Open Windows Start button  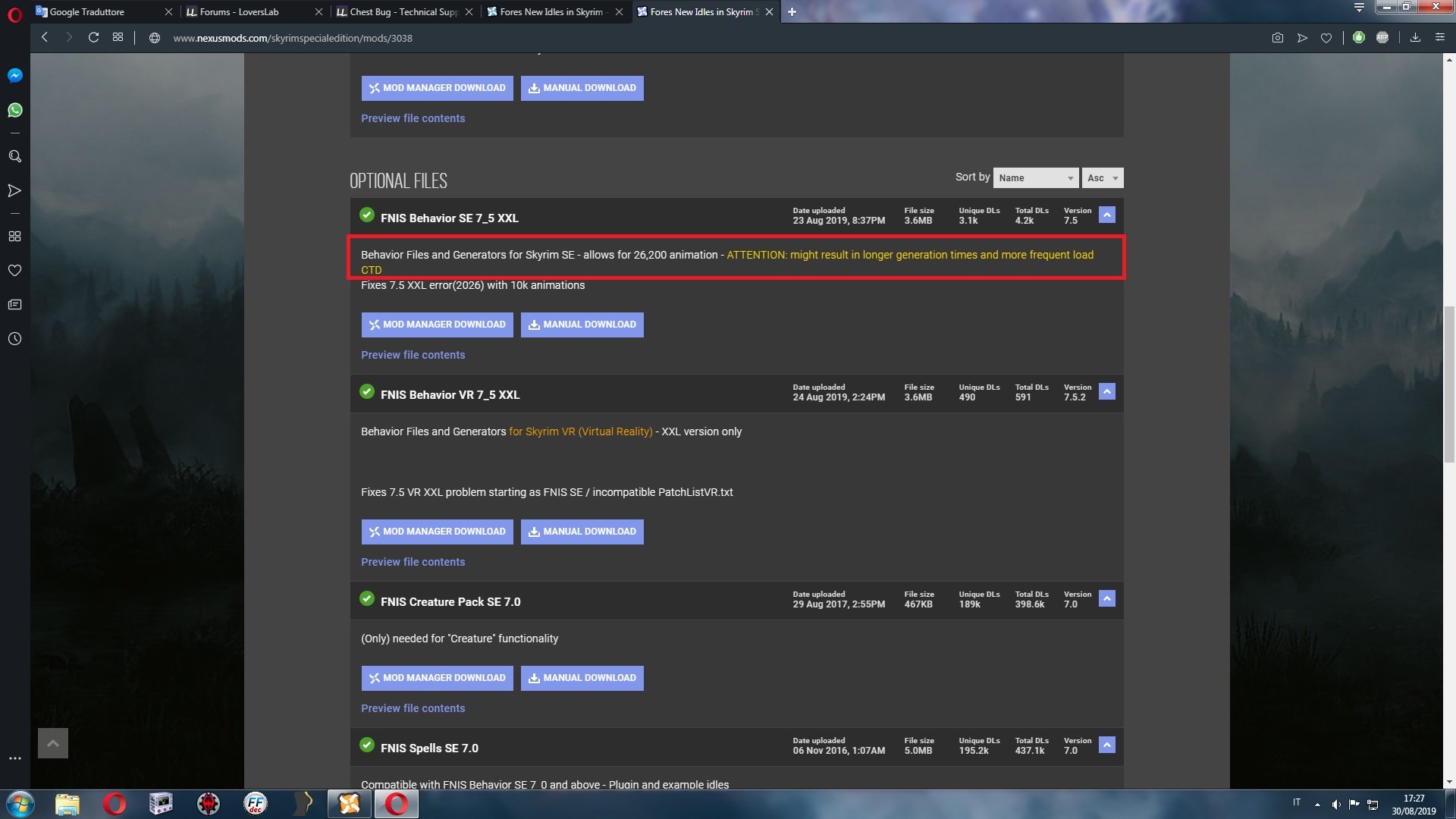pyautogui.click(x=20, y=804)
